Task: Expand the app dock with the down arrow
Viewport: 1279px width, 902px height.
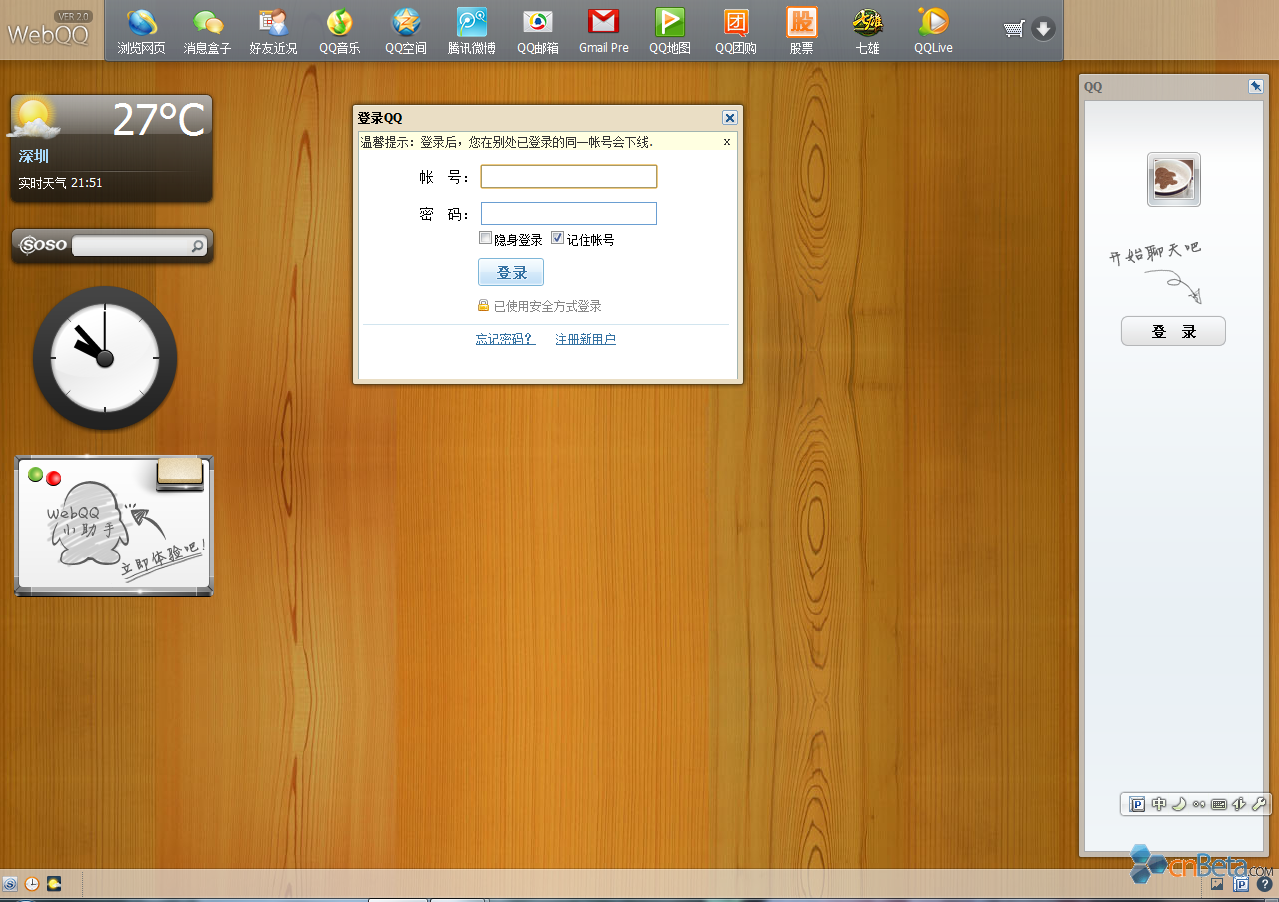Action: tap(1043, 29)
